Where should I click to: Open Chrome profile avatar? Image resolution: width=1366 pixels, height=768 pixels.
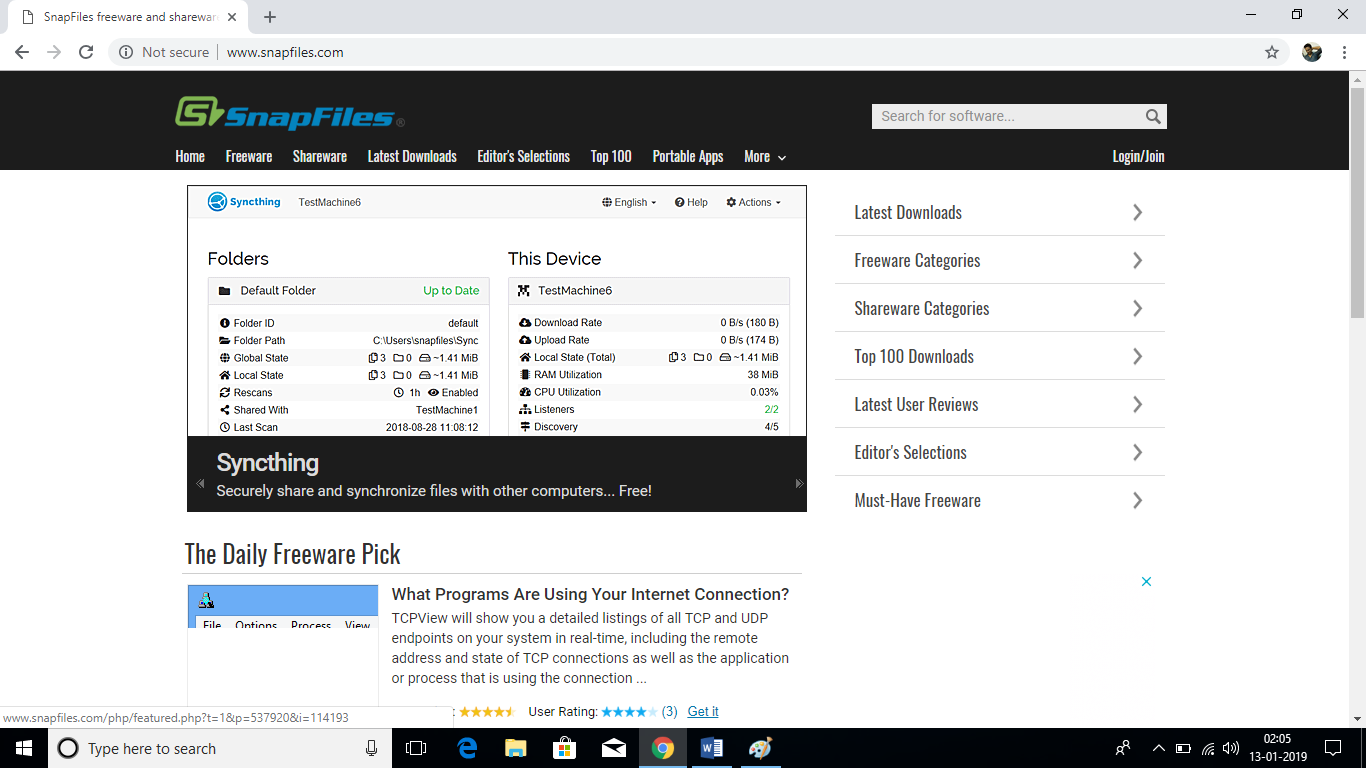coord(1312,52)
